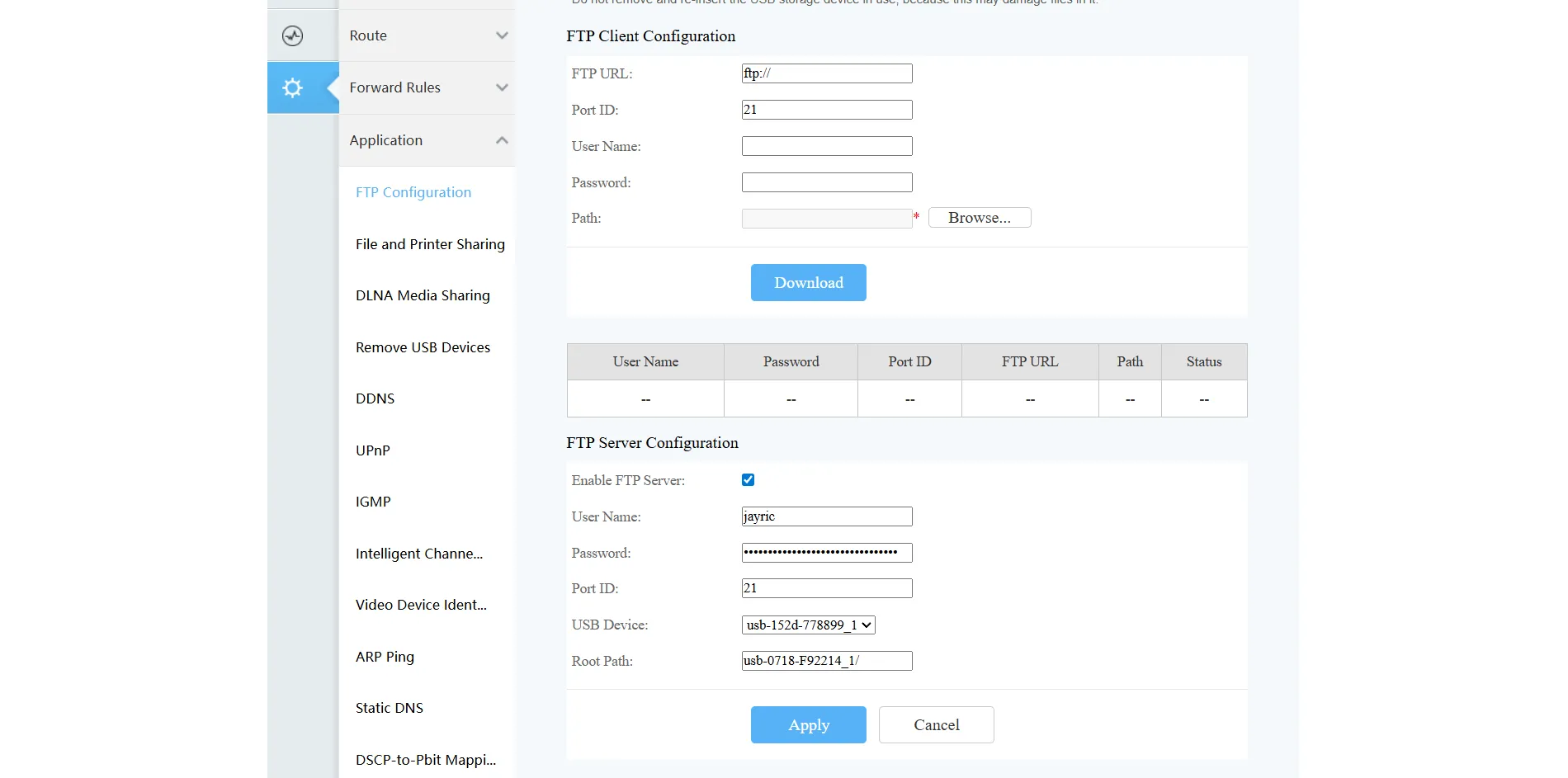1568x778 pixels.
Task: Cancel the FTP Server changes
Action: [936, 724]
